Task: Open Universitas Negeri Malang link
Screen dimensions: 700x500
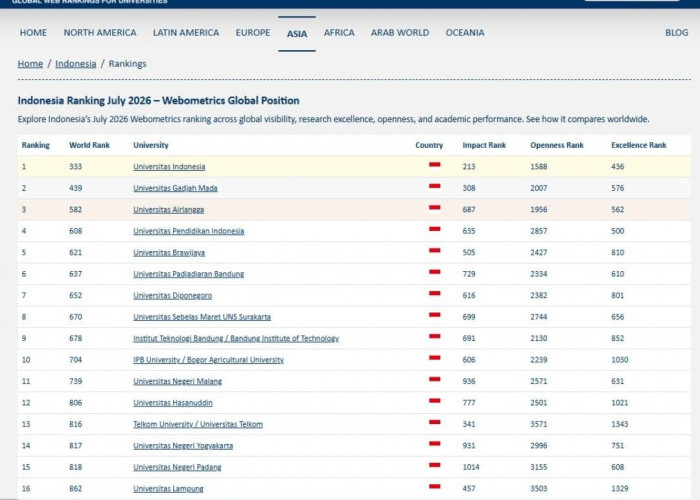Action: pyautogui.click(x=178, y=381)
